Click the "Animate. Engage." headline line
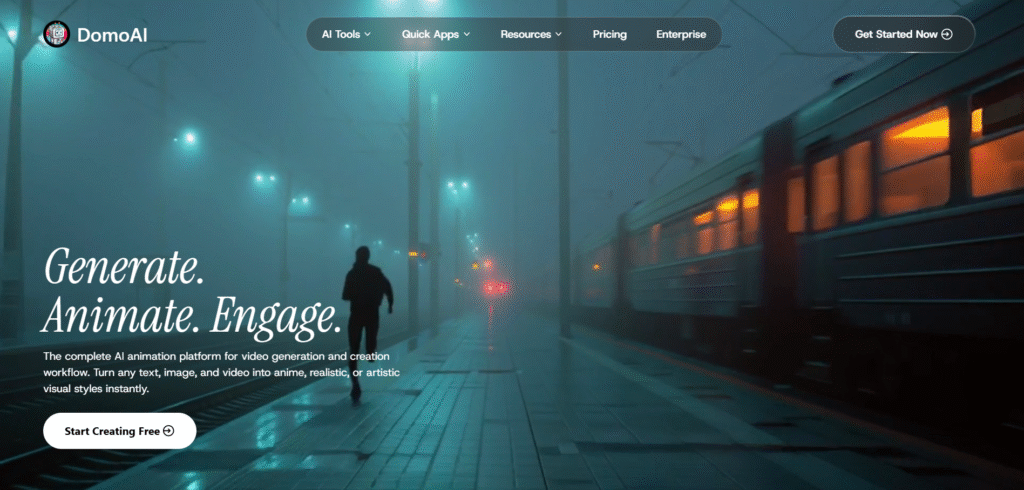This screenshot has height=490, width=1024. [192, 316]
